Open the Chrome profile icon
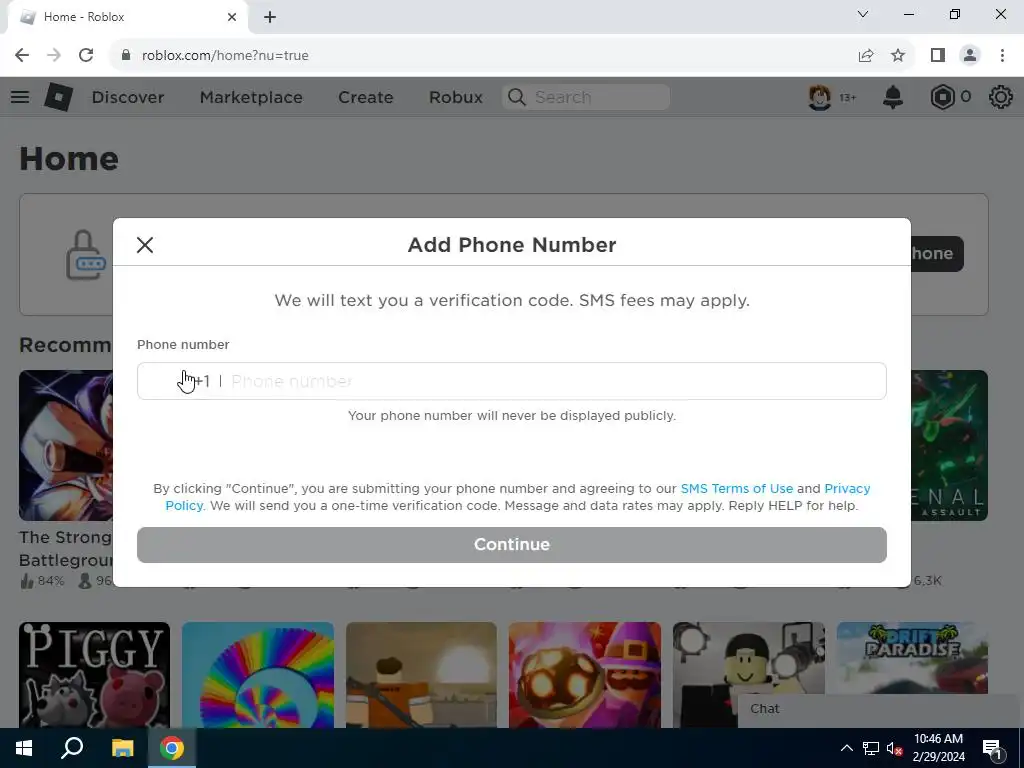Viewport: 1024px width, 768px height. [x=970, y=56]
